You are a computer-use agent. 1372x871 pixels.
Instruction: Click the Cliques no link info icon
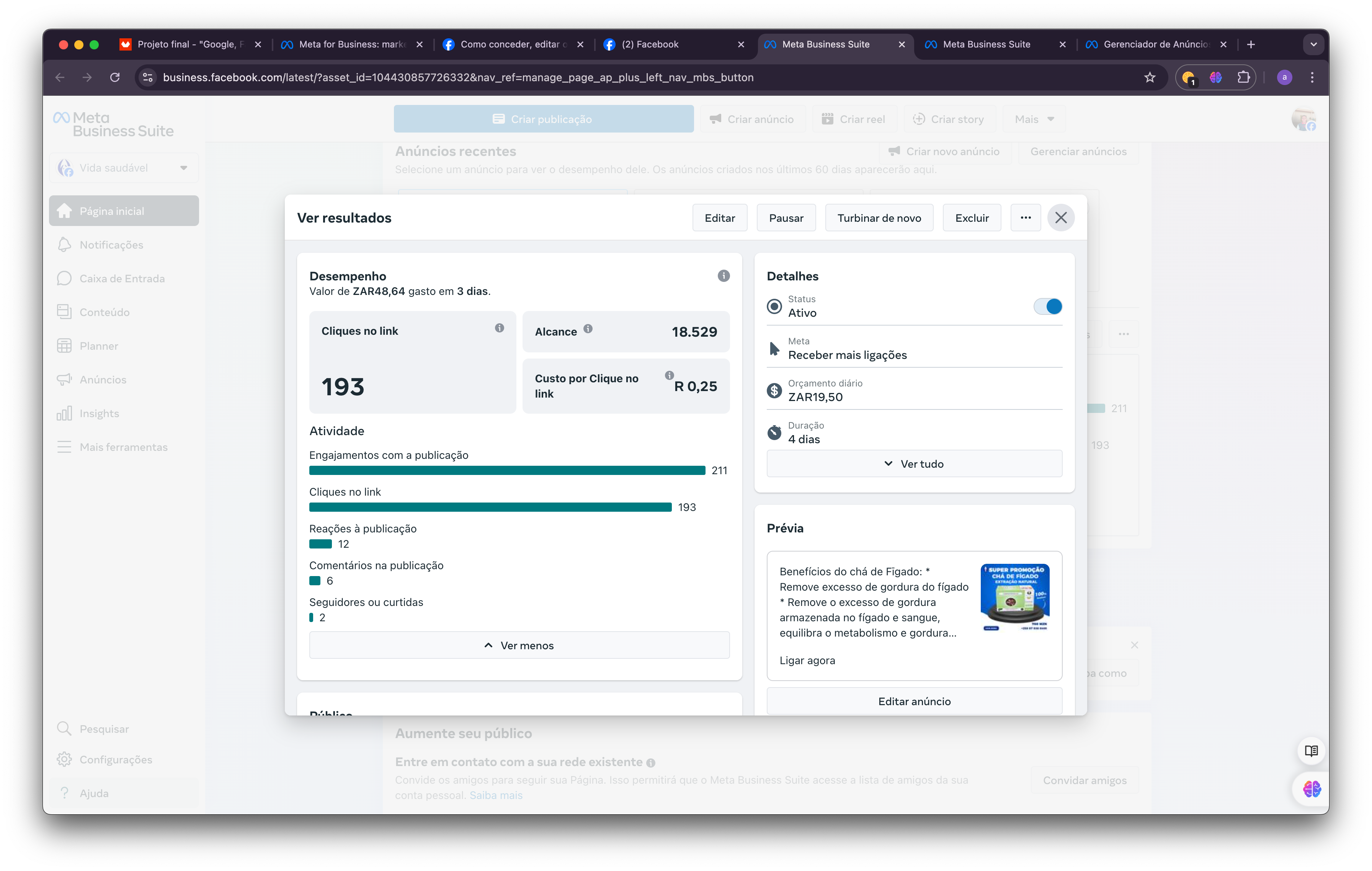(499, 328)
